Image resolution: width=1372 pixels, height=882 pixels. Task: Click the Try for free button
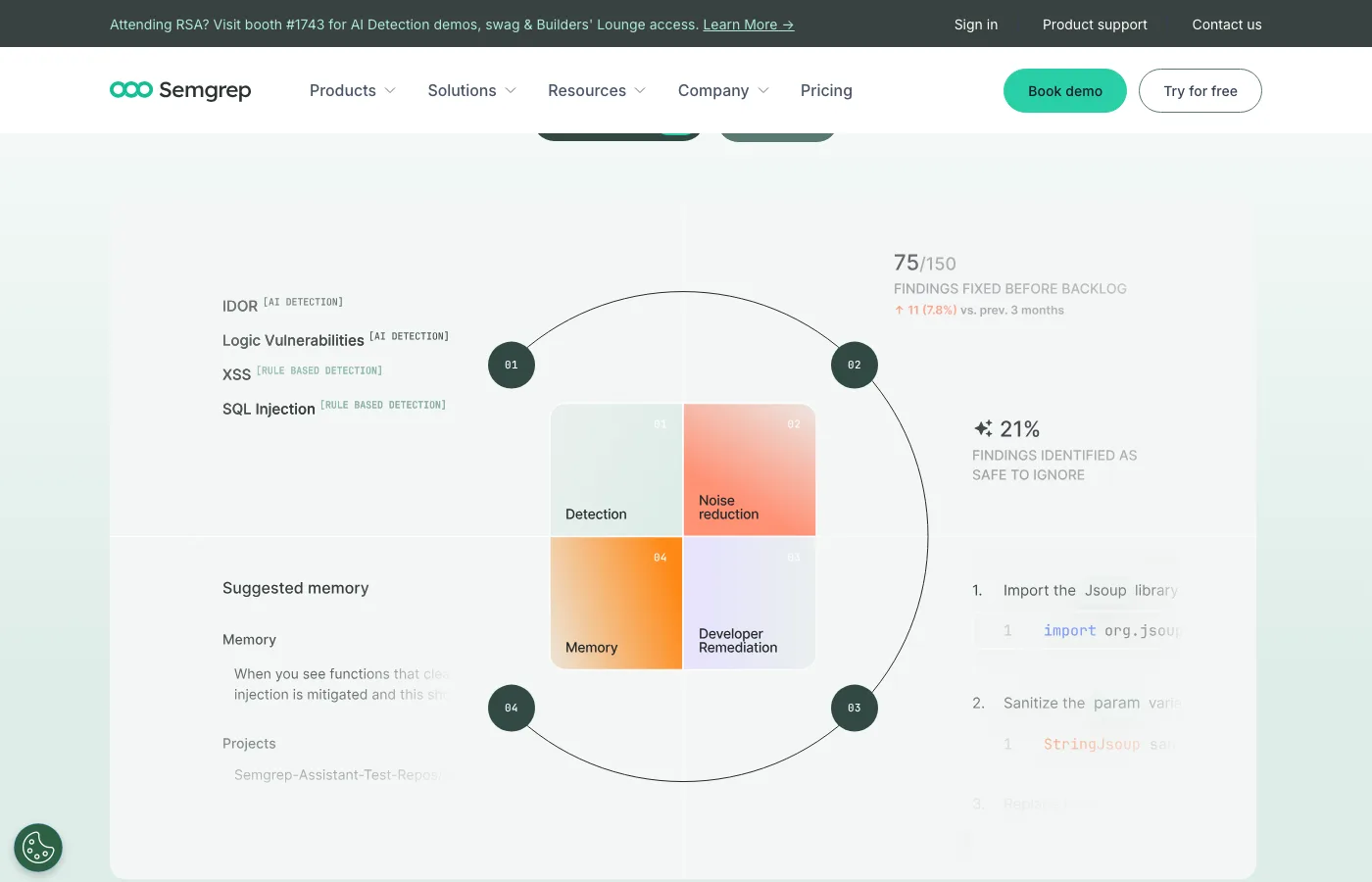[1200, 90]
